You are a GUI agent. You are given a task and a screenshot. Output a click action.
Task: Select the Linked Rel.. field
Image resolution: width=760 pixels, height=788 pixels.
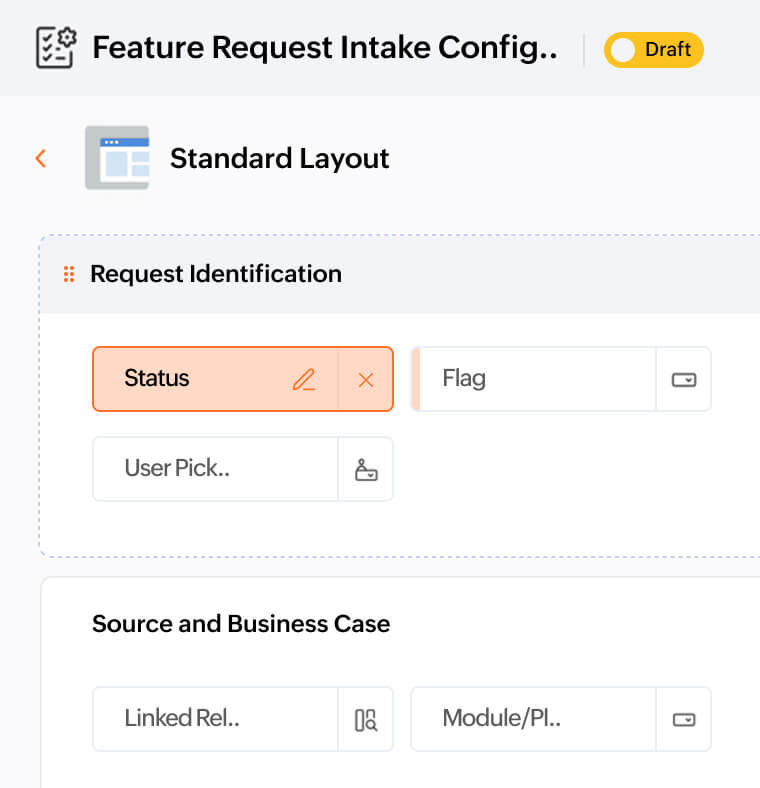point(243,719)
